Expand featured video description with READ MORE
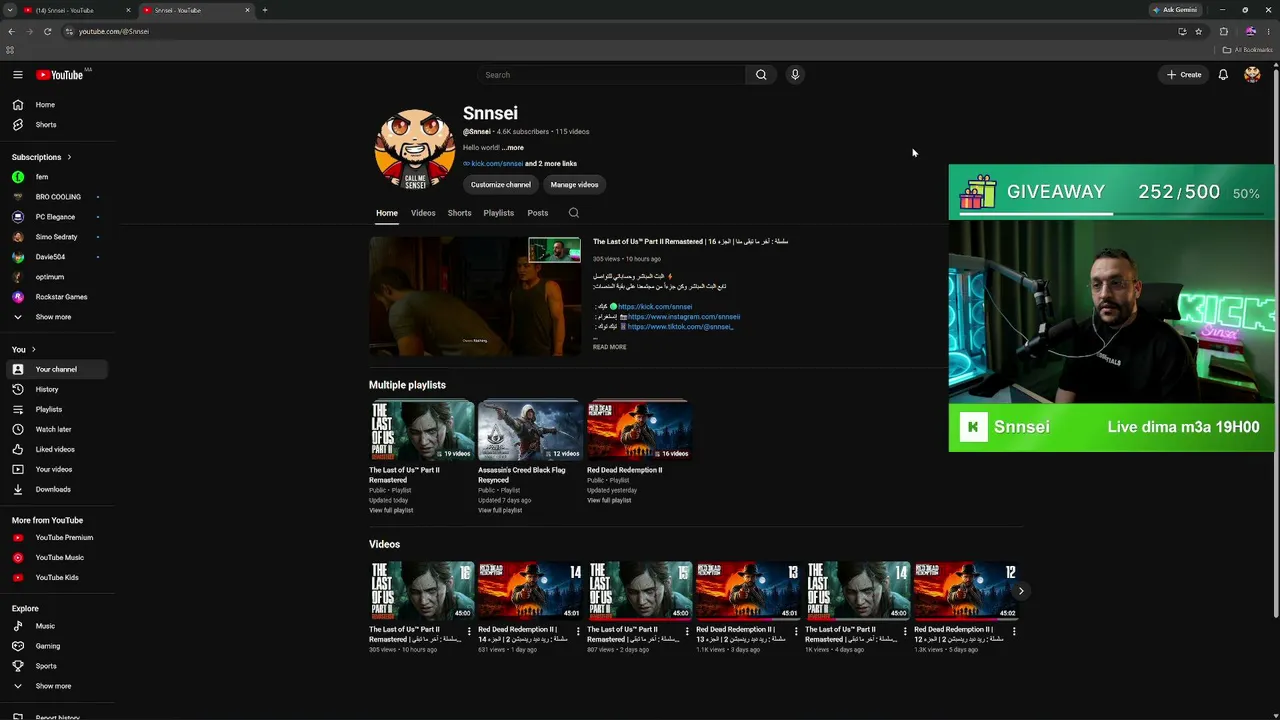The height and width of the screenshot is (720, 1280). (x=610, y=347)
